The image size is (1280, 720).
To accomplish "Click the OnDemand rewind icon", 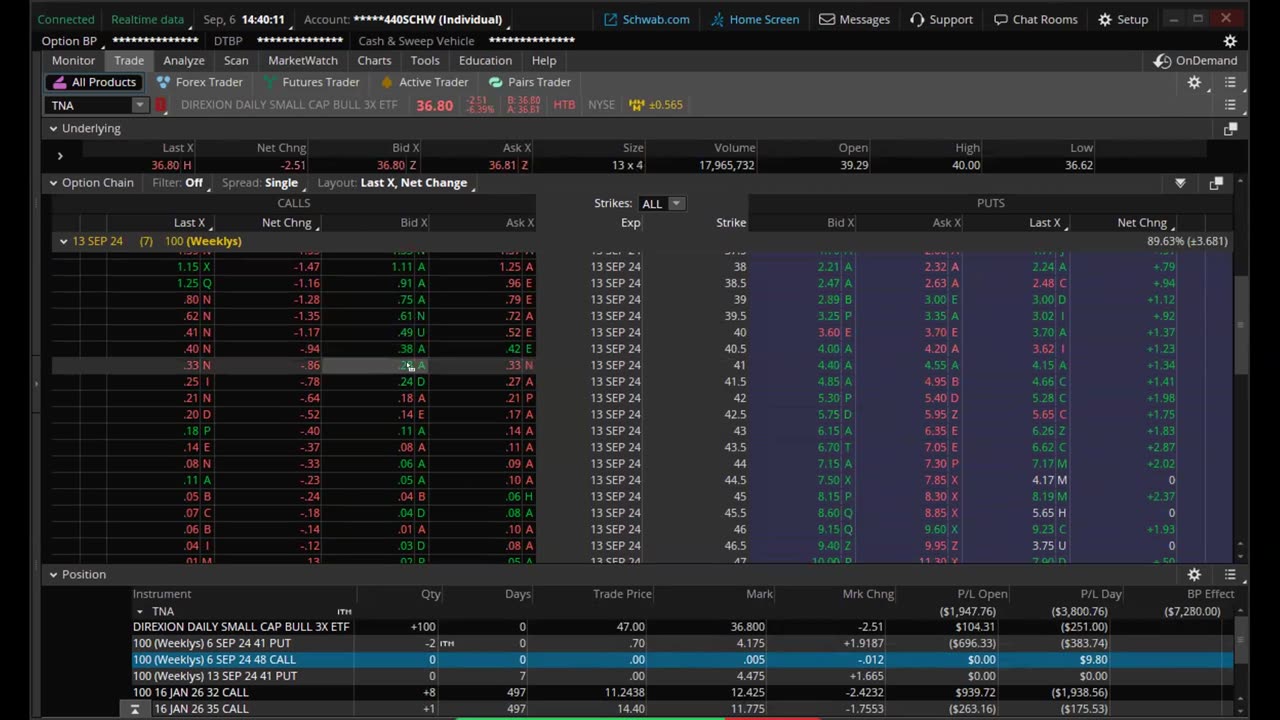I will pos(1162,60).
